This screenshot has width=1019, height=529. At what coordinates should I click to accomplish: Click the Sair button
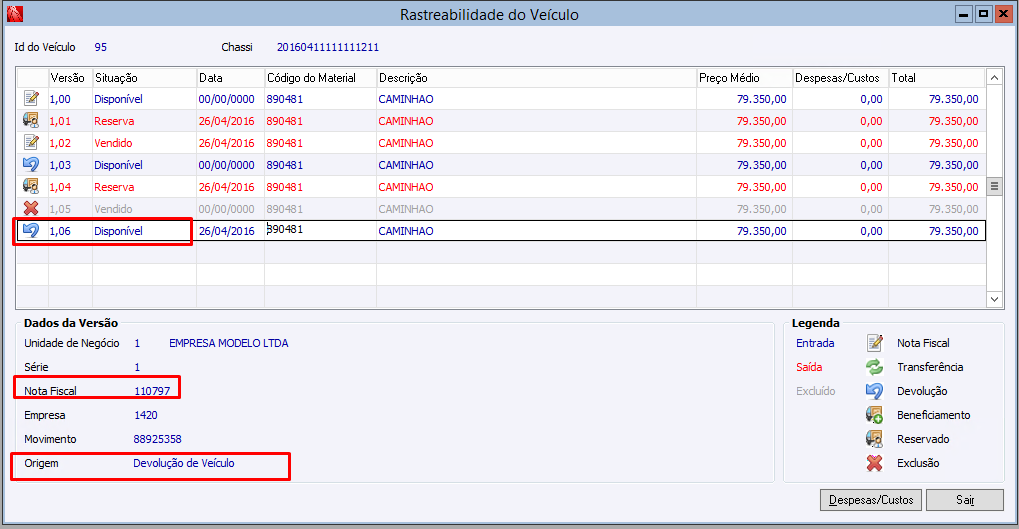coord(965,500)
